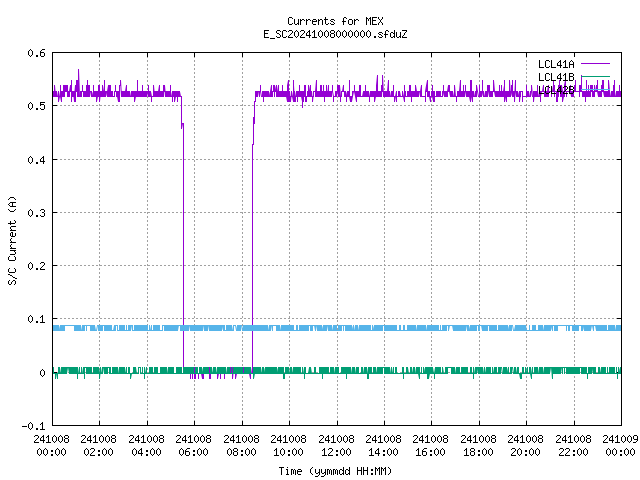Click the x-axis label 'Time (yymmdd HH:MM)'
Screen dimensions: 640x480
tap(335, 471)
